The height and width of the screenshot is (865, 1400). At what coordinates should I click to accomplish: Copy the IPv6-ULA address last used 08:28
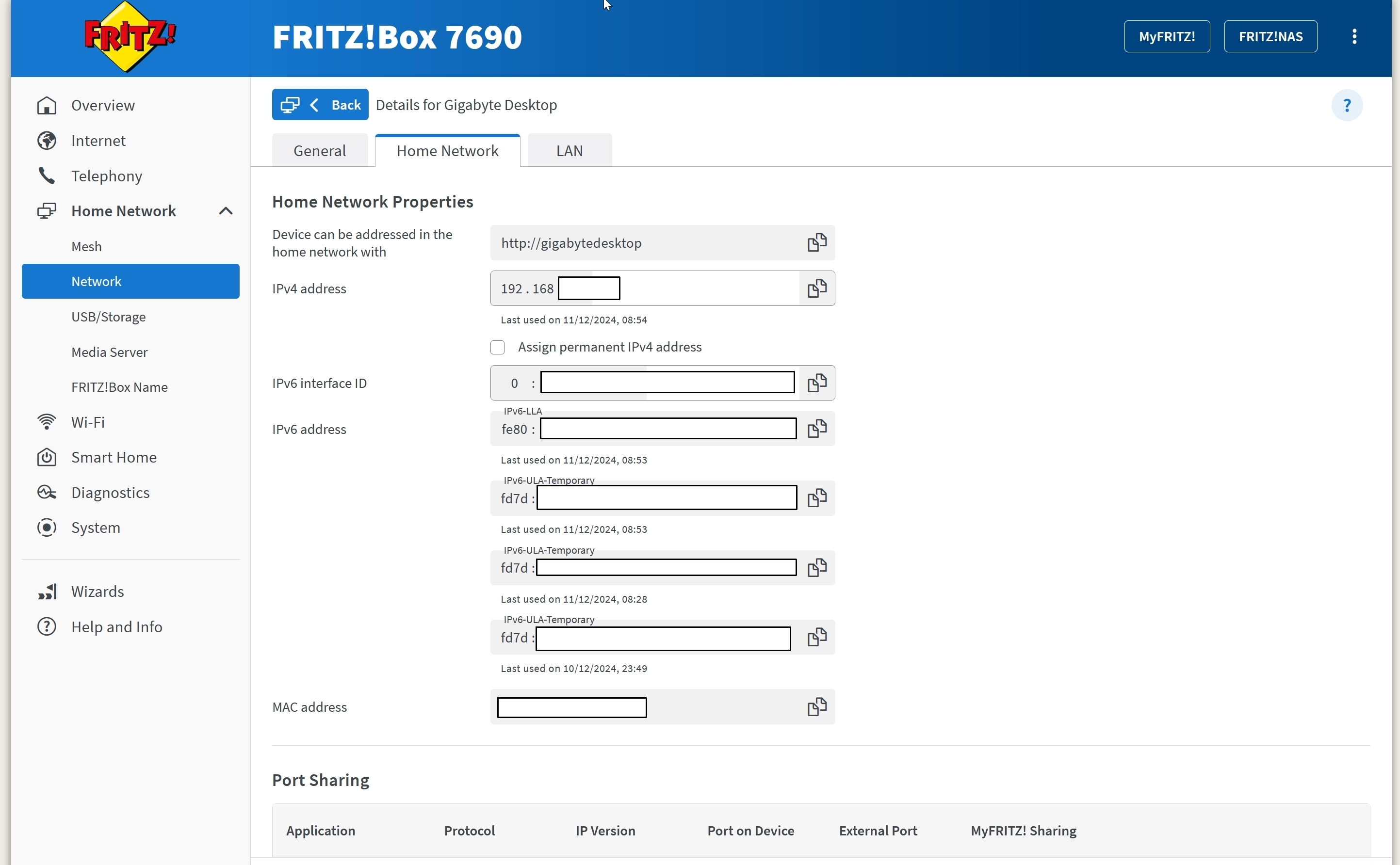click(817, 567)
